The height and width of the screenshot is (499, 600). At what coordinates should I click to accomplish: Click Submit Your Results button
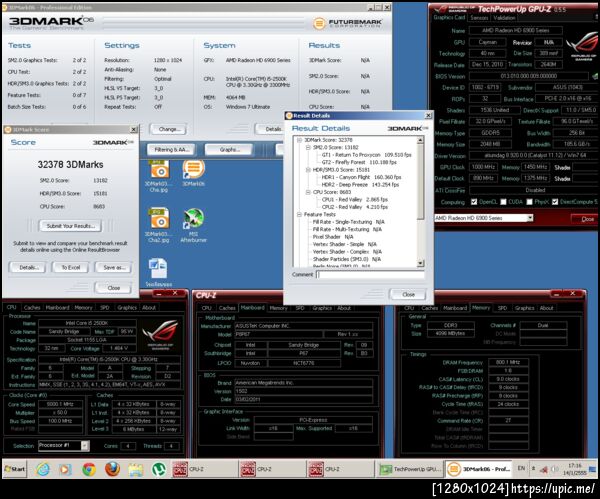coord(70,226)
